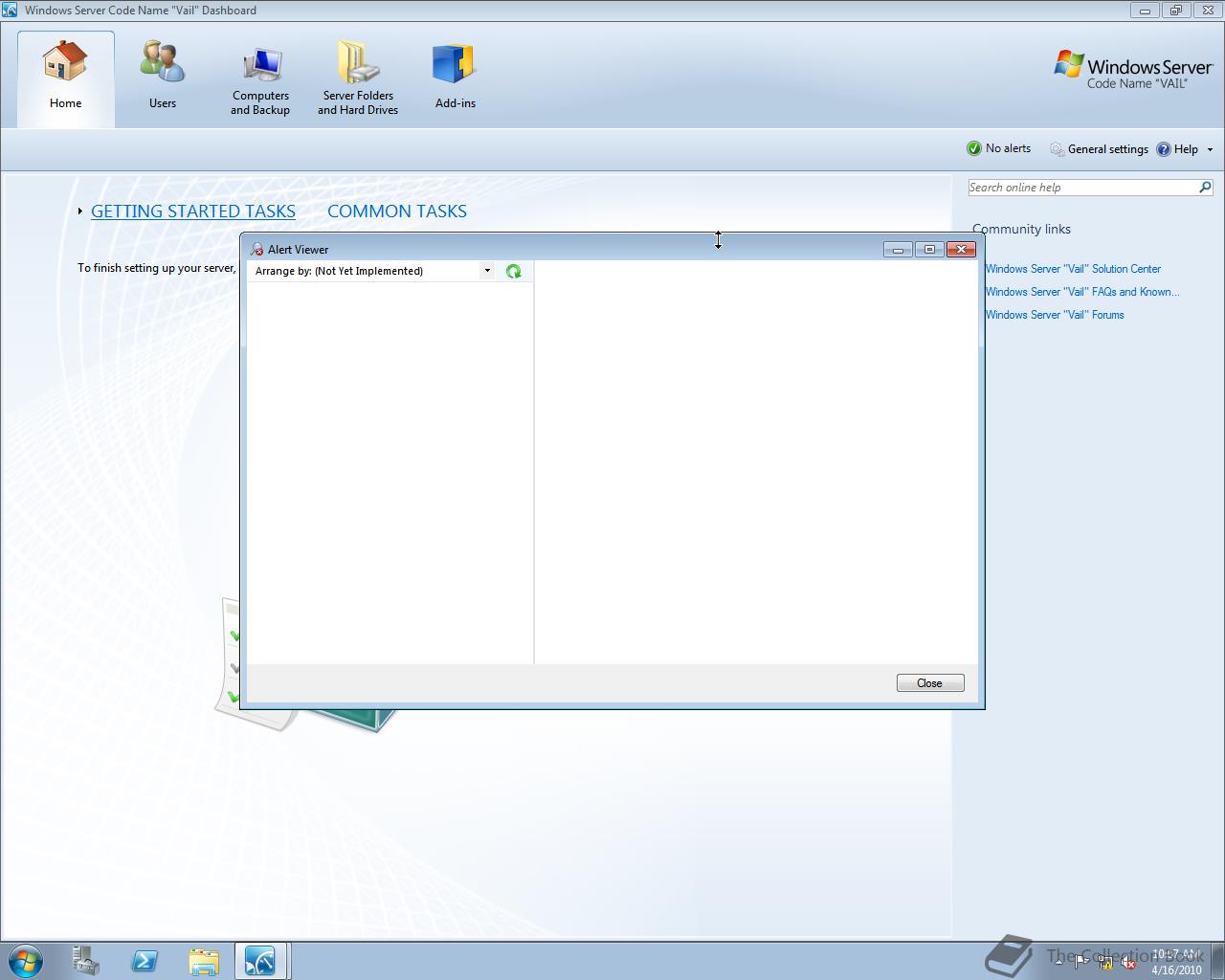Screen dimensions: 1225x980
Task: Open Computers and Backup tab
Action: 260,81
